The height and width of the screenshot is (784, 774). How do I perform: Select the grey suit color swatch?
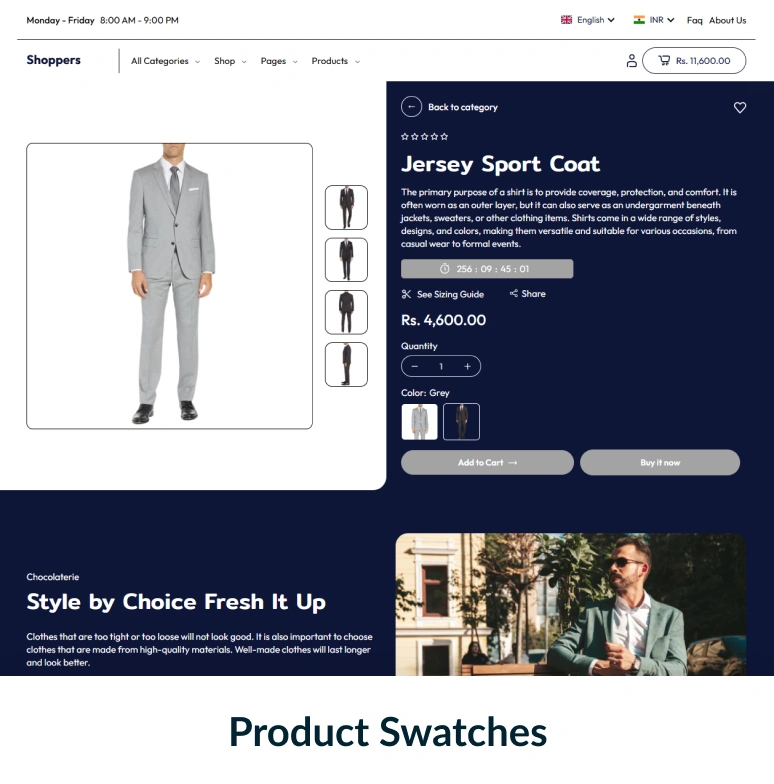click(x=419, y=422)
